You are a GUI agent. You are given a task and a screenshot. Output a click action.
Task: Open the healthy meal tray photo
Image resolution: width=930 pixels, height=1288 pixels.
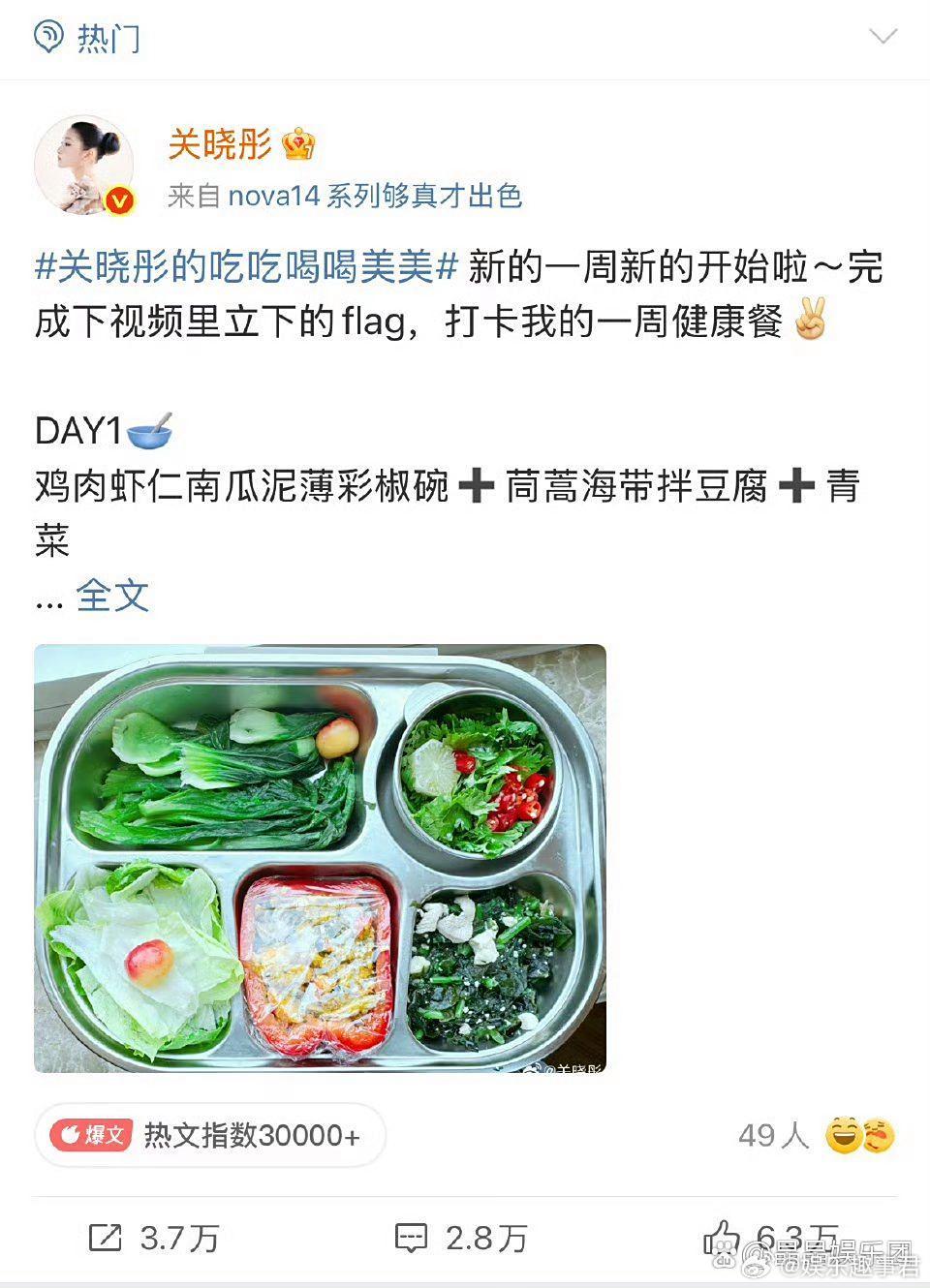[x=320, y=858]
